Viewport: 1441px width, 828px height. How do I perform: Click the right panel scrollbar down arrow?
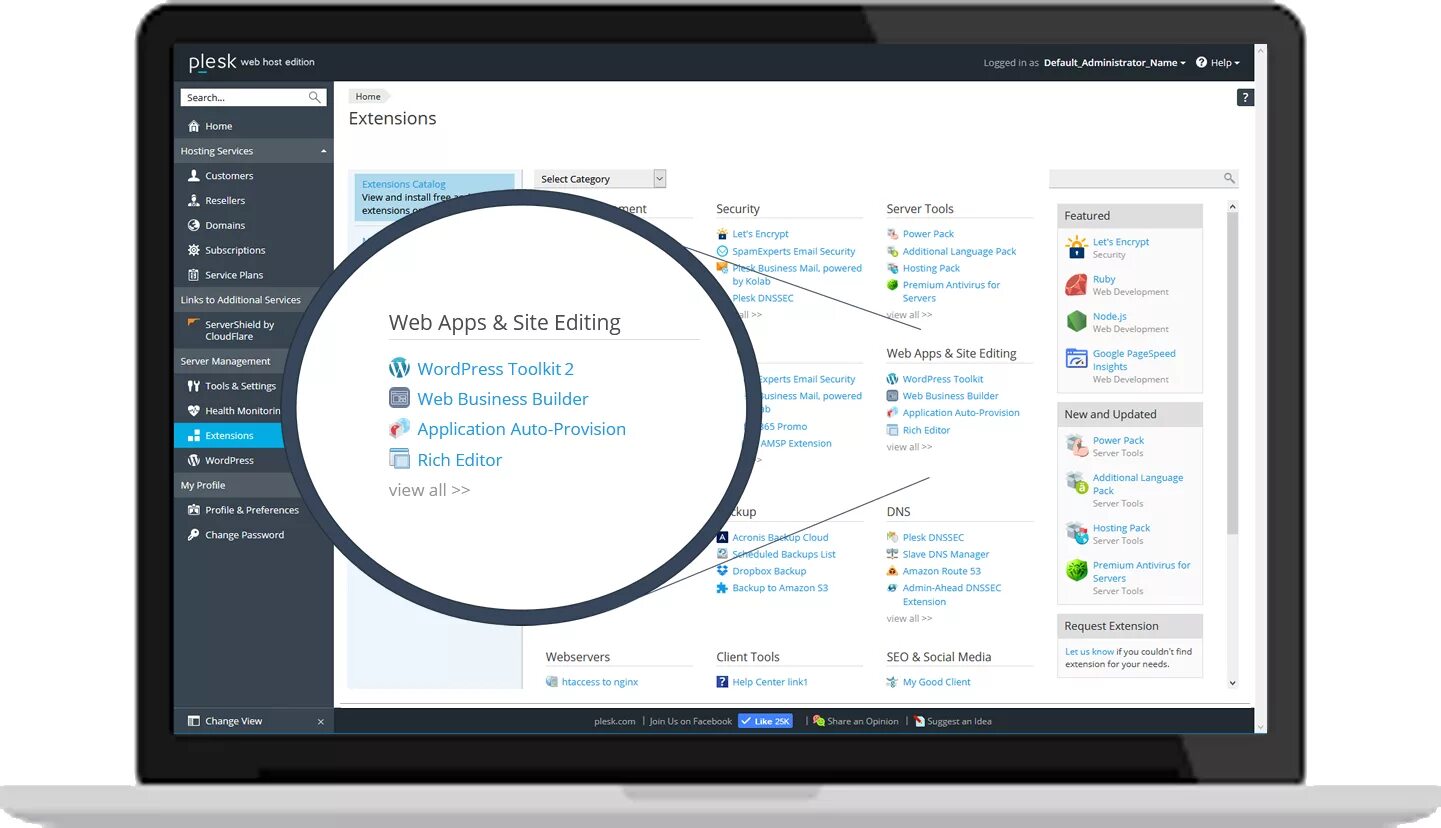[x=1232, y=682]
